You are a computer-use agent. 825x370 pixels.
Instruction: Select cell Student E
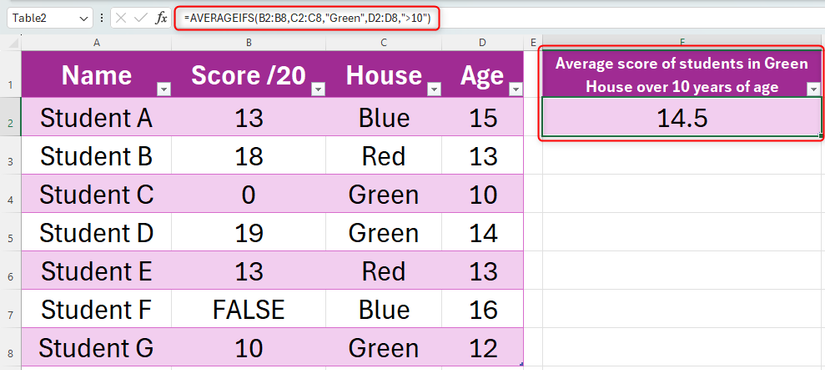[x=96, y=271]
